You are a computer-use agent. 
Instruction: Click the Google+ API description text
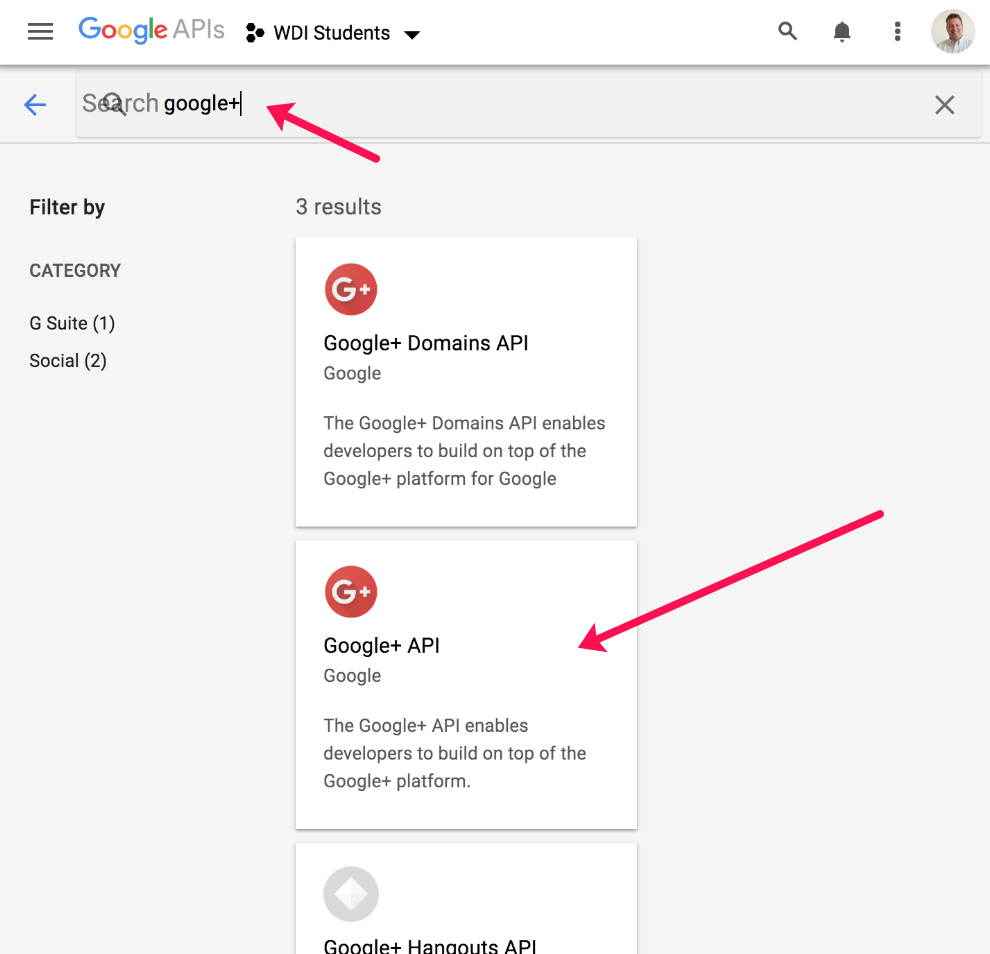tap(454, 753)
